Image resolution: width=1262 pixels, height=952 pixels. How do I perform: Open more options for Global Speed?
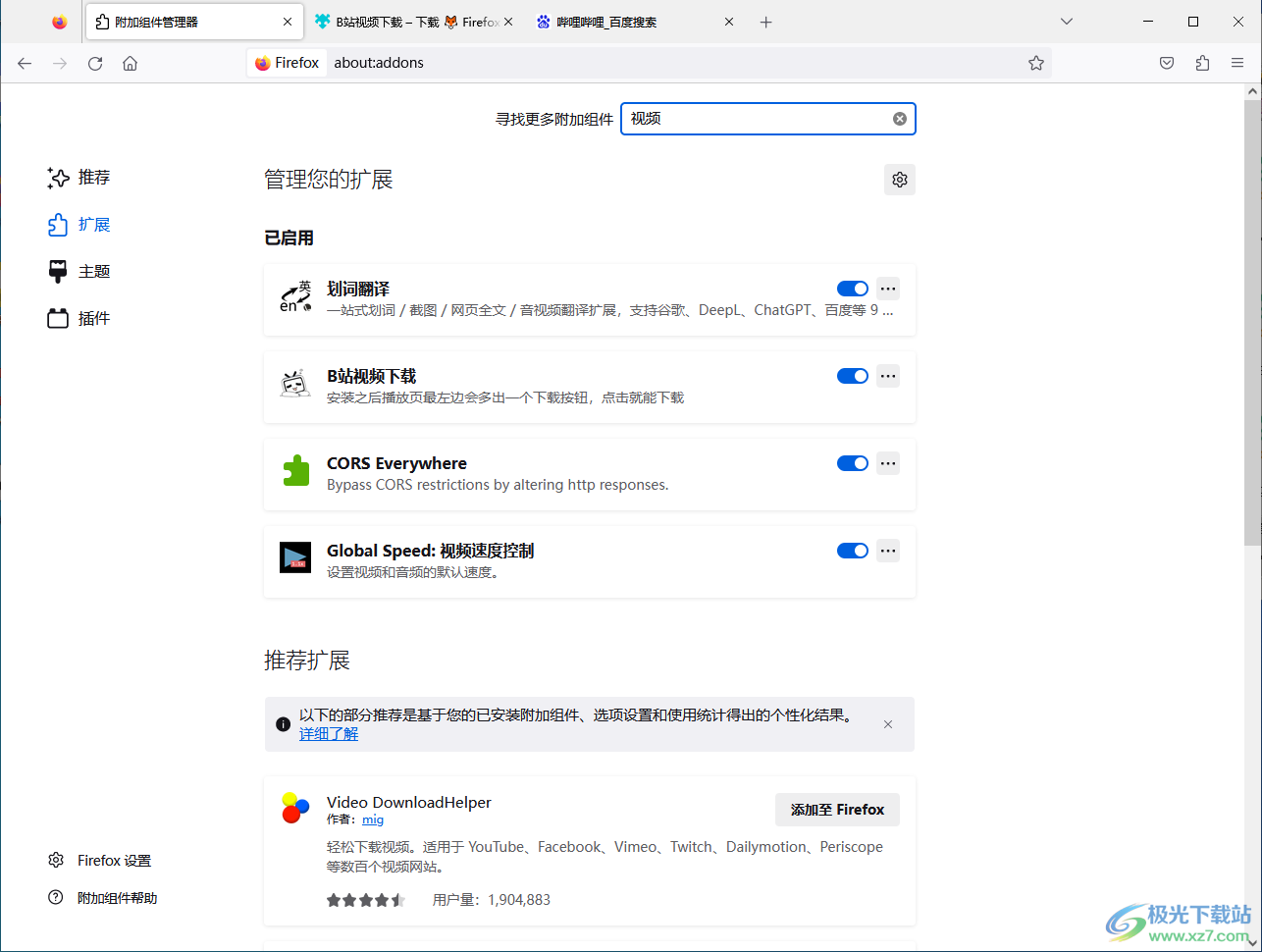(888, 551)
